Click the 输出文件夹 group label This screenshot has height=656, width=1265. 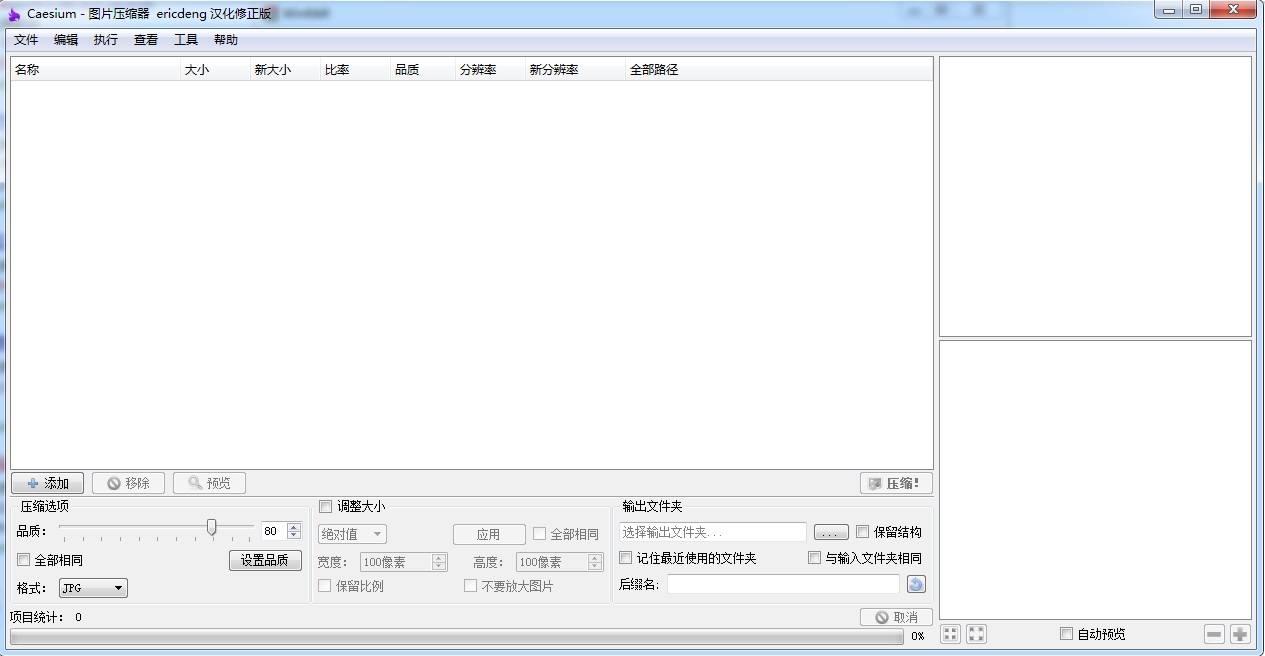(x=652, y=506)
